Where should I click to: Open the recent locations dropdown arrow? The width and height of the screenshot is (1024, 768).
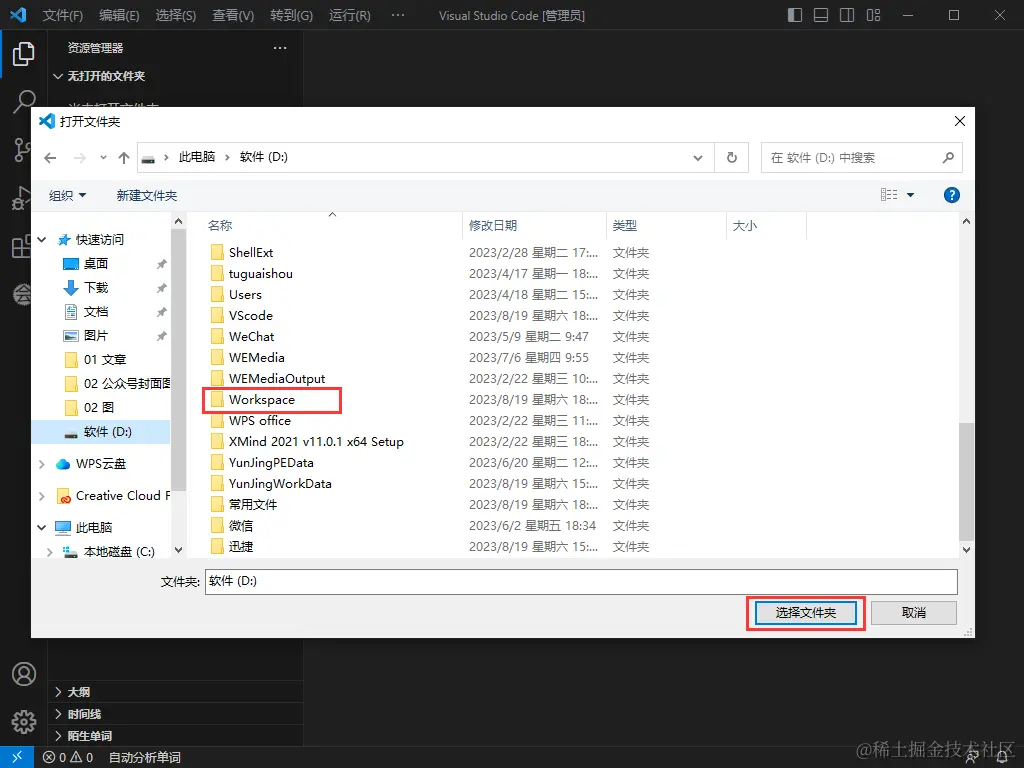coord(103,157)
